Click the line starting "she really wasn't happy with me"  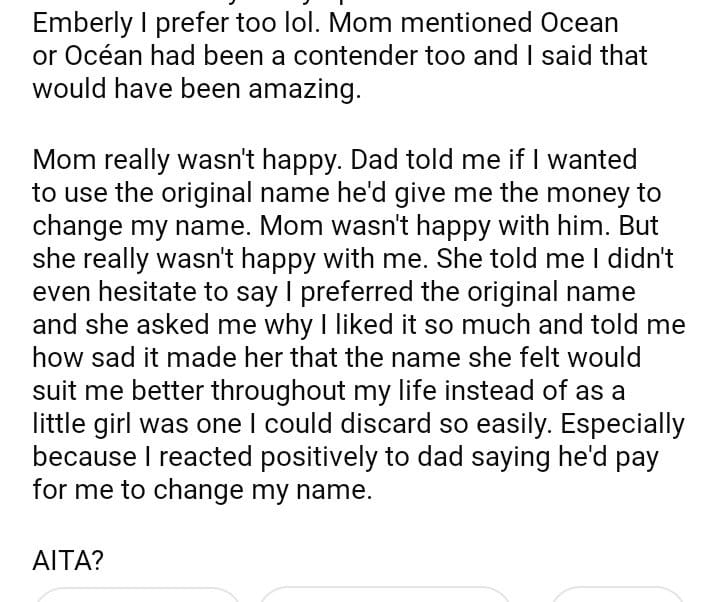pos(354,259)
